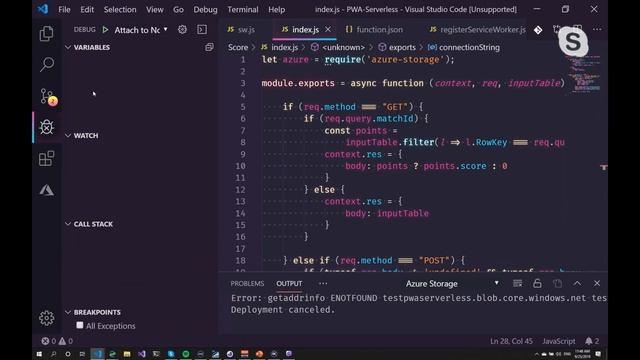The width and height of the screenshot is (640, 360).
Task: Collapse all variables icon
Action: click(x=209, y=47)
